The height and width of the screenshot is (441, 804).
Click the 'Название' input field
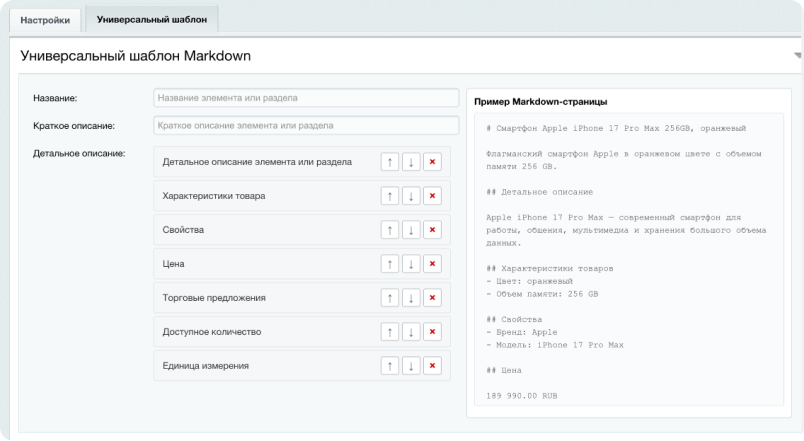tap(305, 98)
